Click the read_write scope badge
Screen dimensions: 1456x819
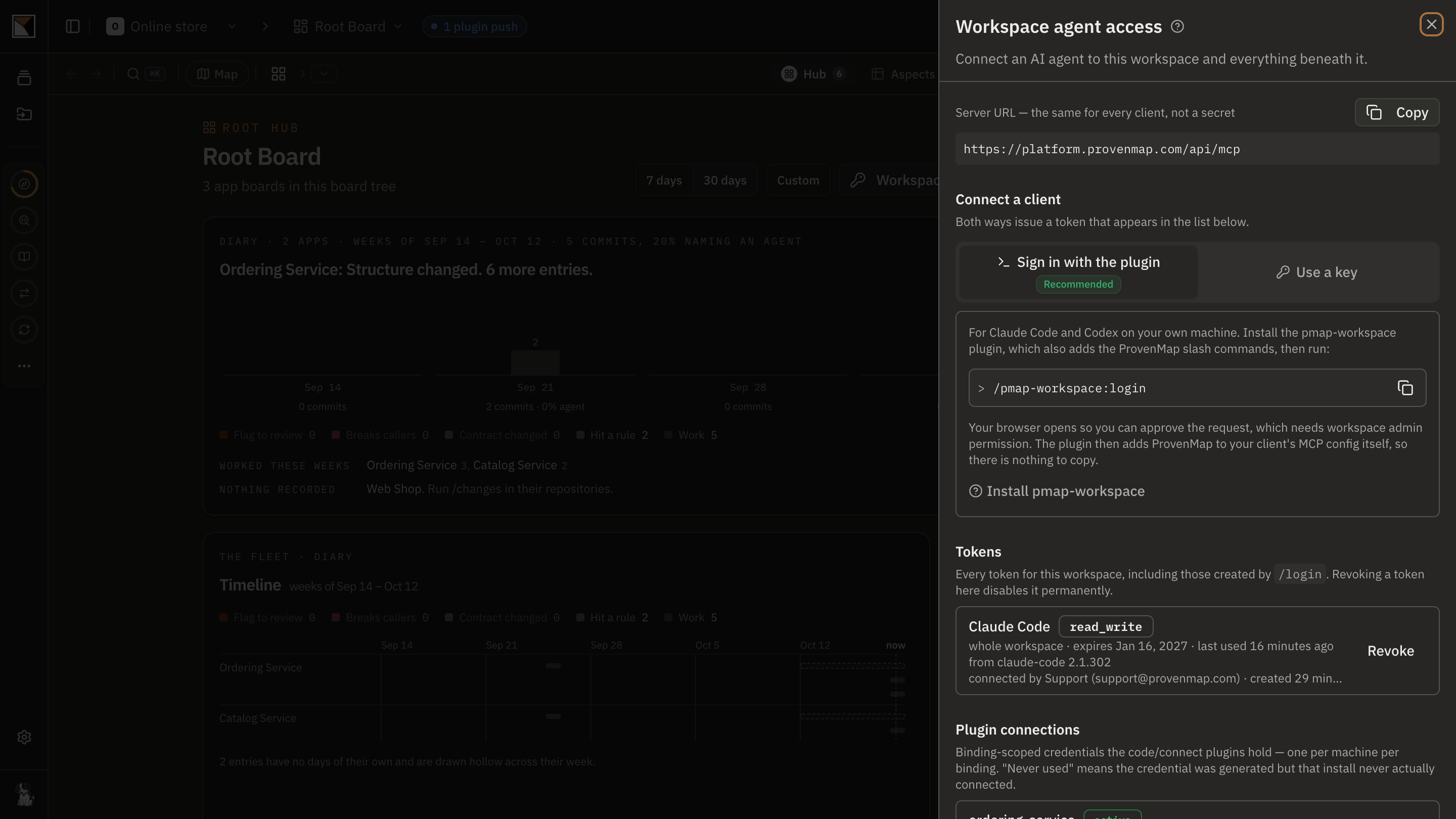point(1106,626)
